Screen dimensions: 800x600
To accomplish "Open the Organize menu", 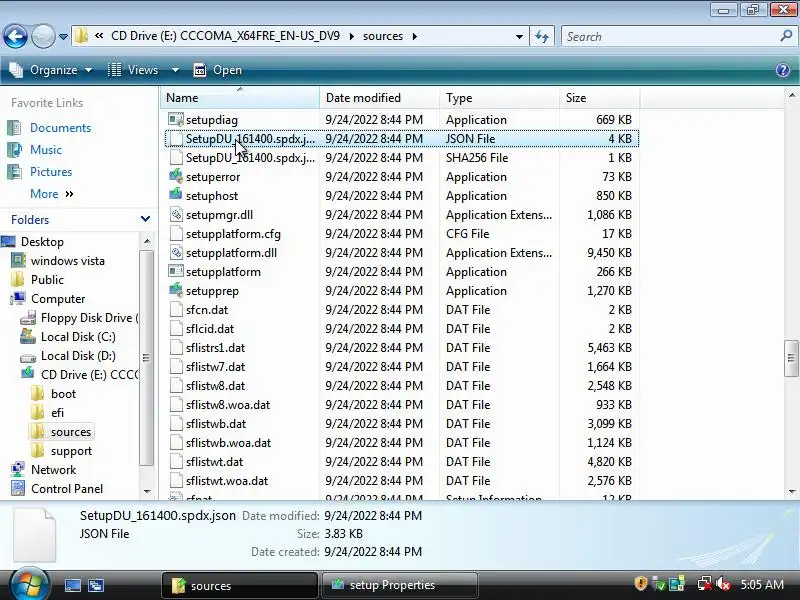I will (52, 70).
